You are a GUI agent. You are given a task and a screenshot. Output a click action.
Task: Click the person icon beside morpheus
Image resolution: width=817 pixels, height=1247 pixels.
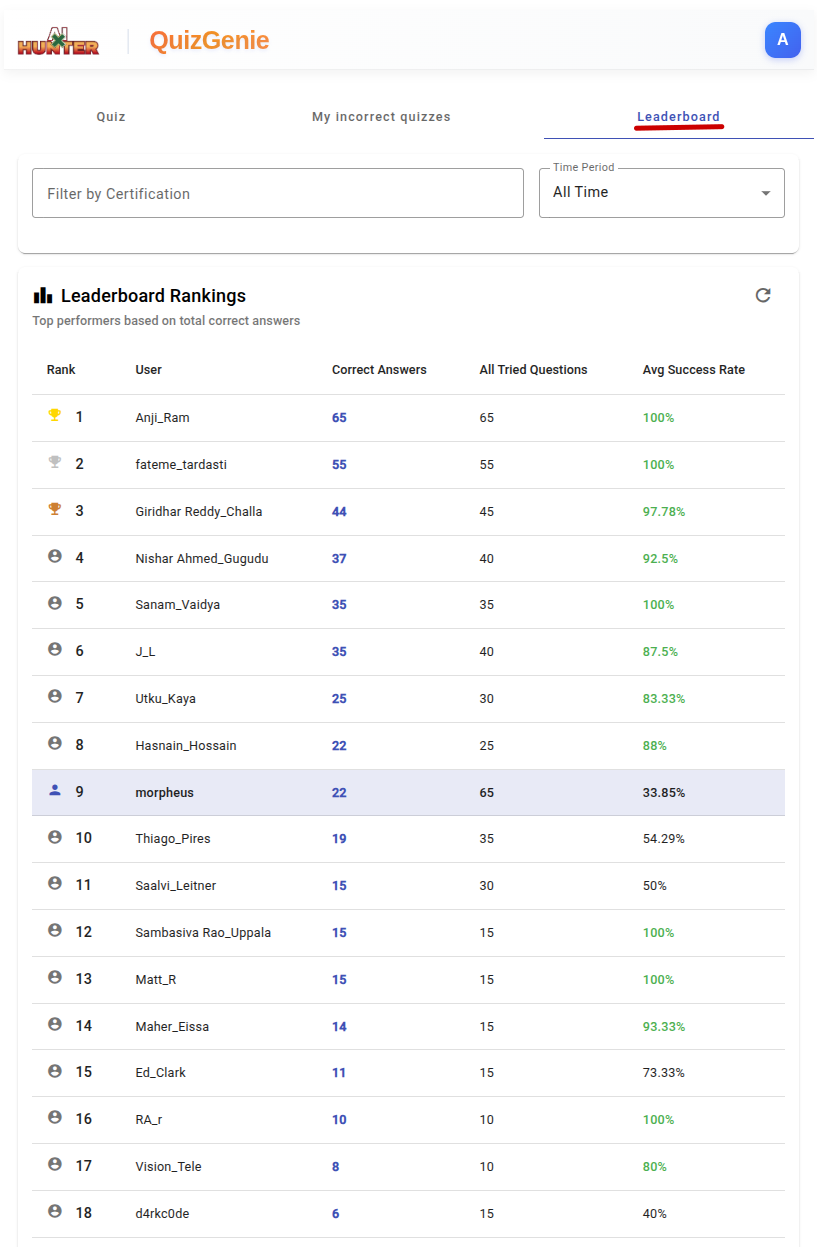click(x=55, y=791)
